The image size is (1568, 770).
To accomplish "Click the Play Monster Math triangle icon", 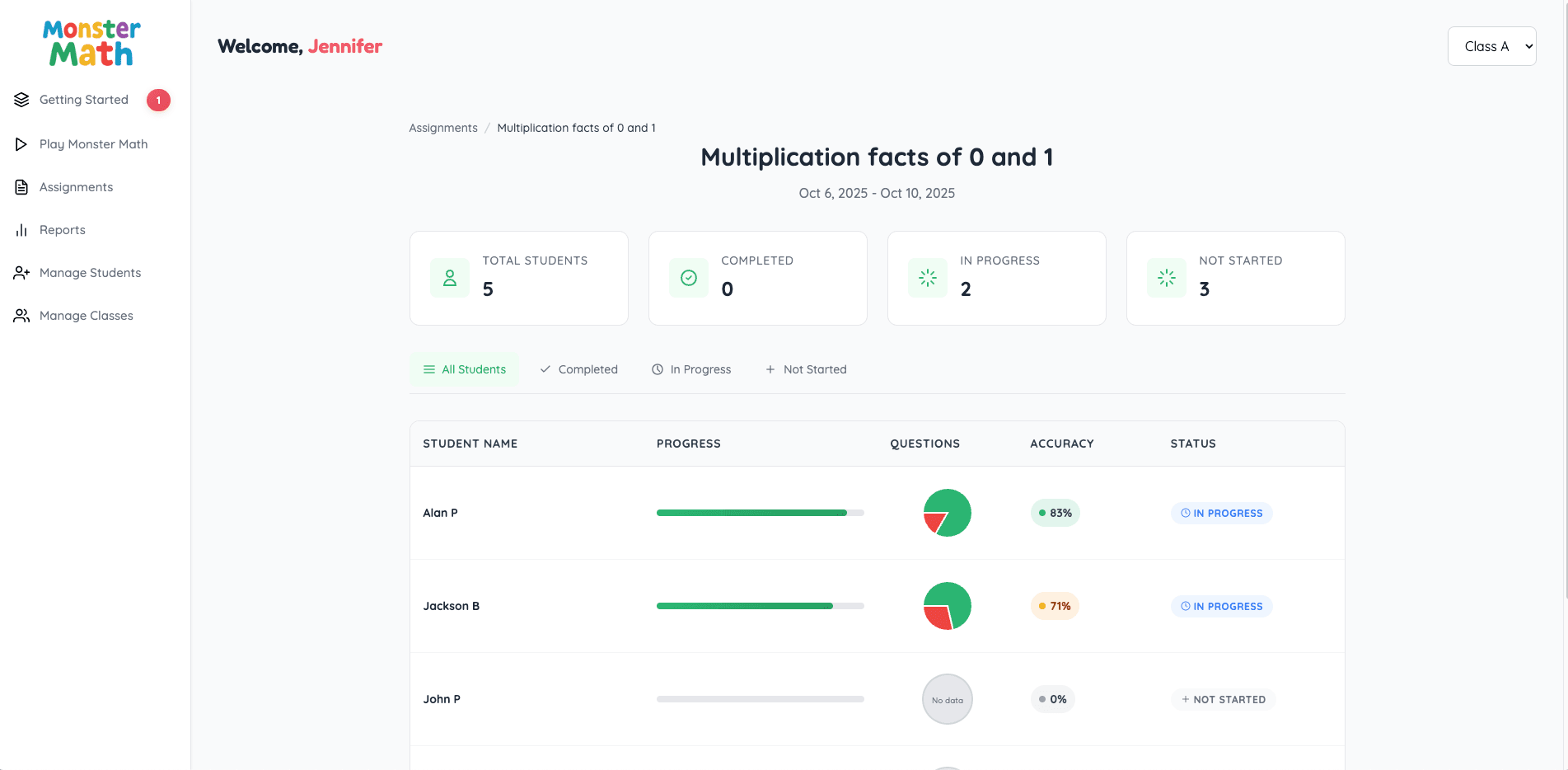I will click(21, 144).
